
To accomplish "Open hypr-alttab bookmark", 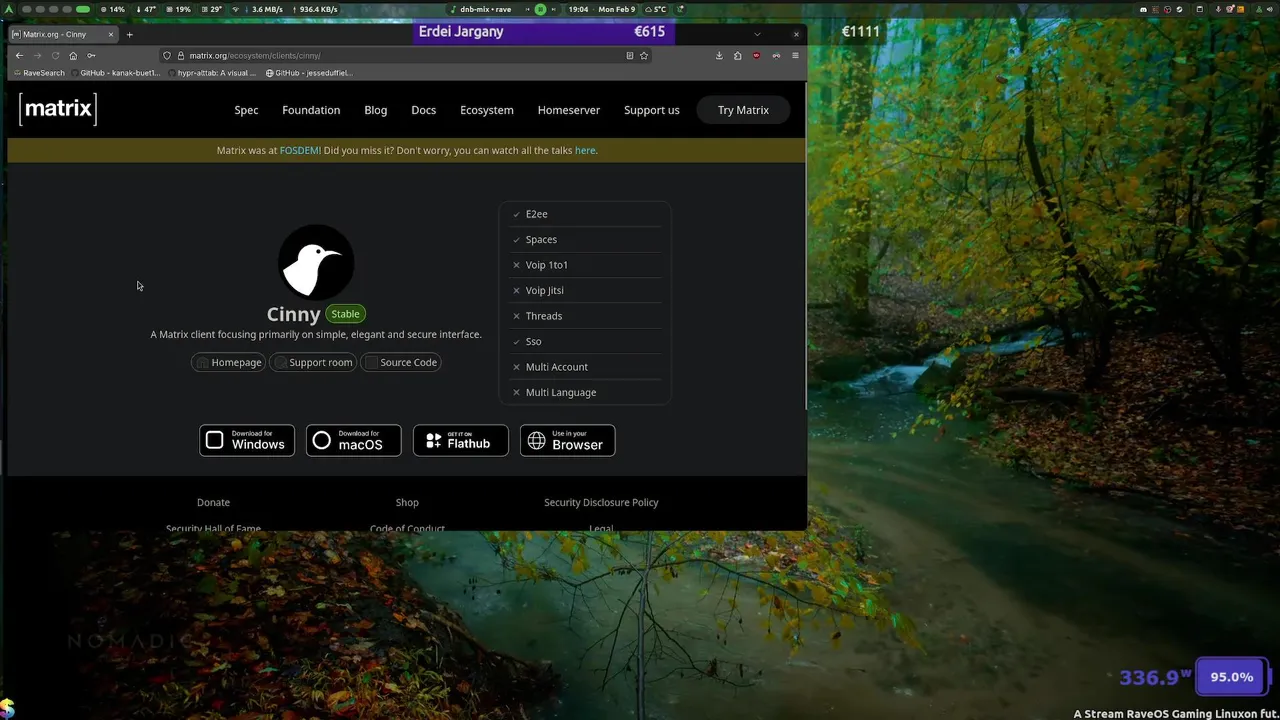I will click(x=210, y=73).
